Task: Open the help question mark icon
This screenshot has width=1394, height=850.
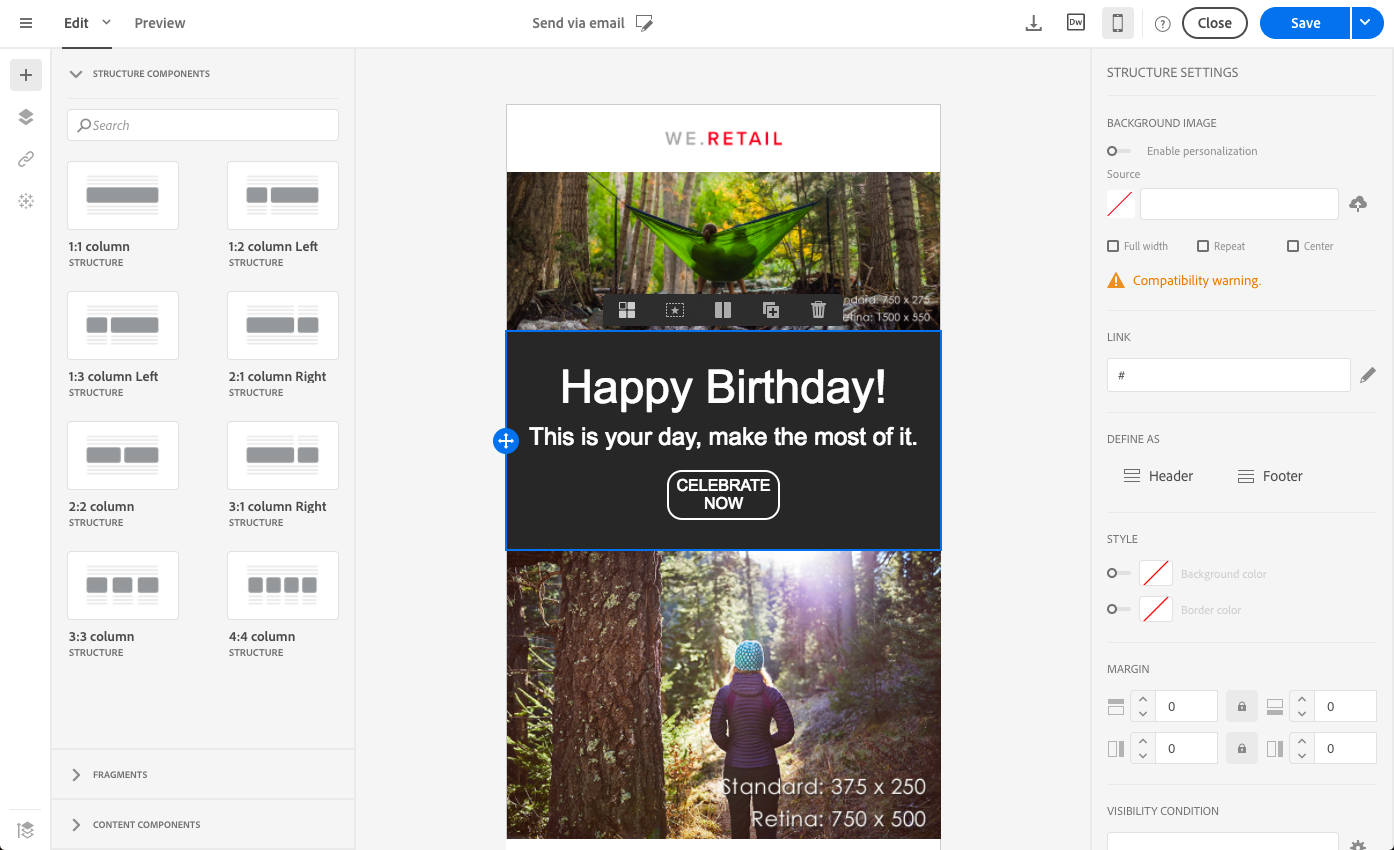Action: tap(1162, 24)
